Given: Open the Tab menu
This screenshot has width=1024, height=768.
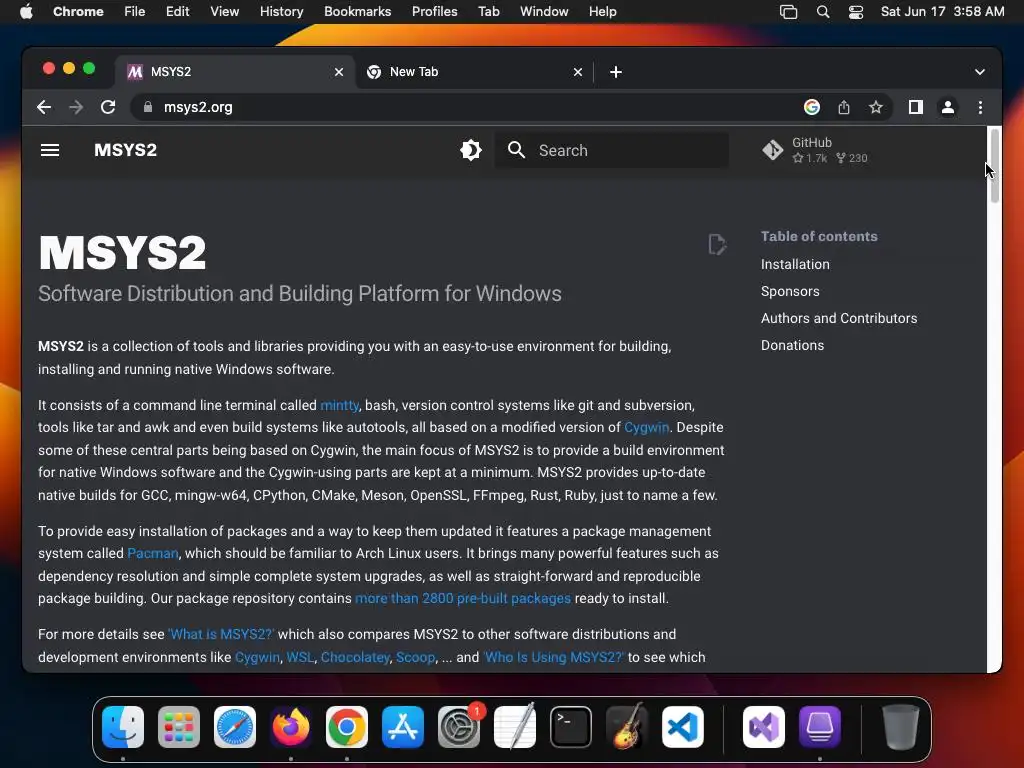Looking at the screenshot, I should (x=488, y=12).
